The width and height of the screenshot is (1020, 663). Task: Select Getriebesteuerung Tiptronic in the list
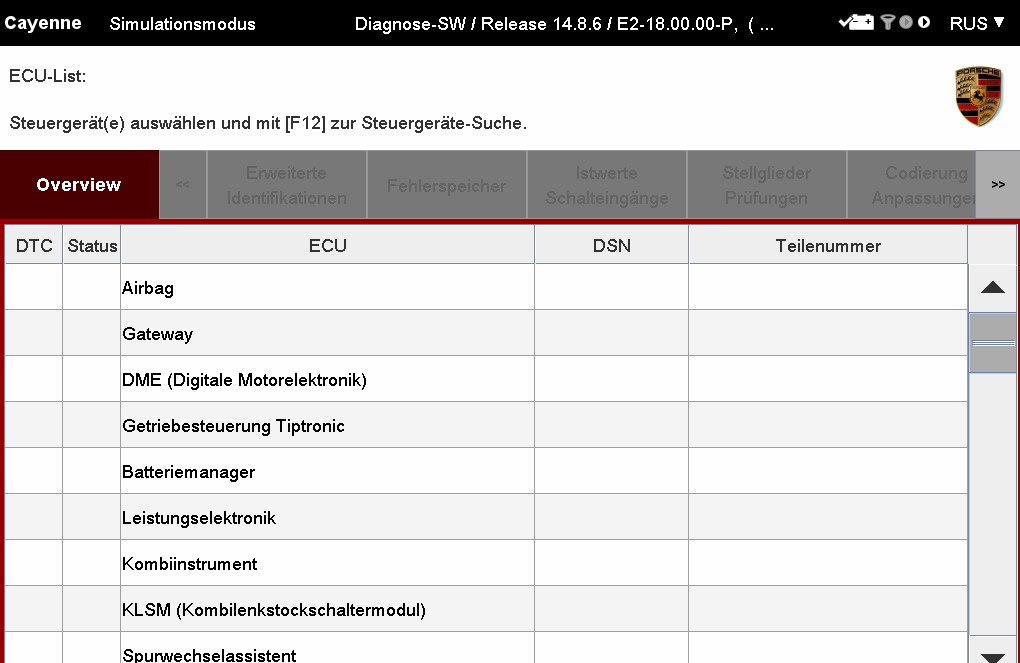pyautogui.click(x=327, y=426)
